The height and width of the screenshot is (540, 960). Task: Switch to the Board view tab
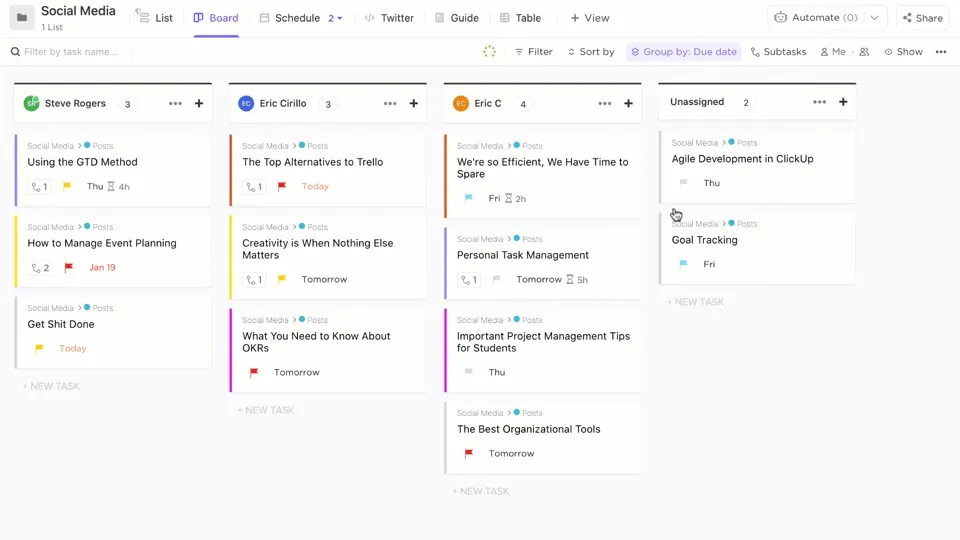coord(216,18)
